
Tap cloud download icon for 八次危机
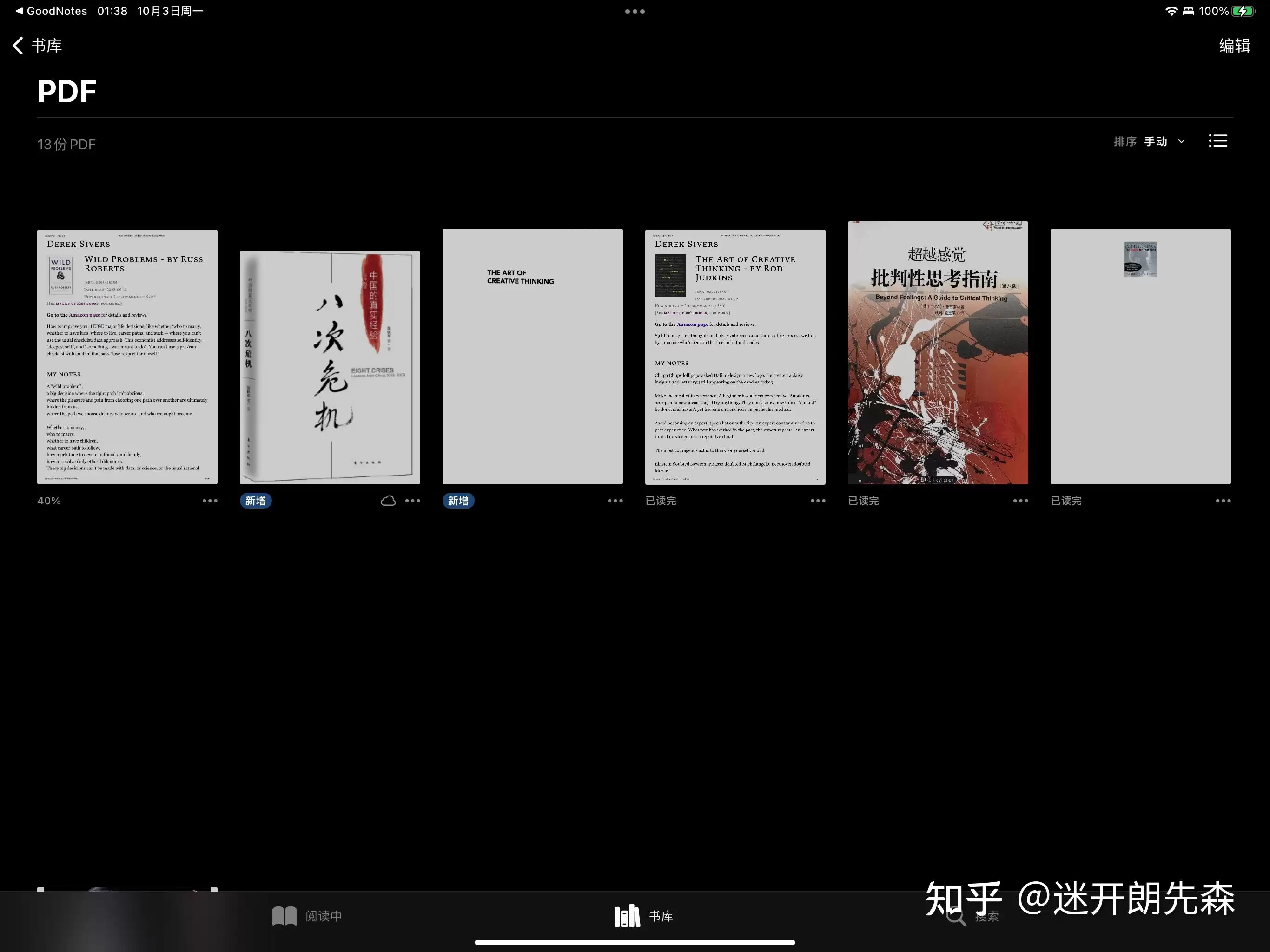(388, 501)
